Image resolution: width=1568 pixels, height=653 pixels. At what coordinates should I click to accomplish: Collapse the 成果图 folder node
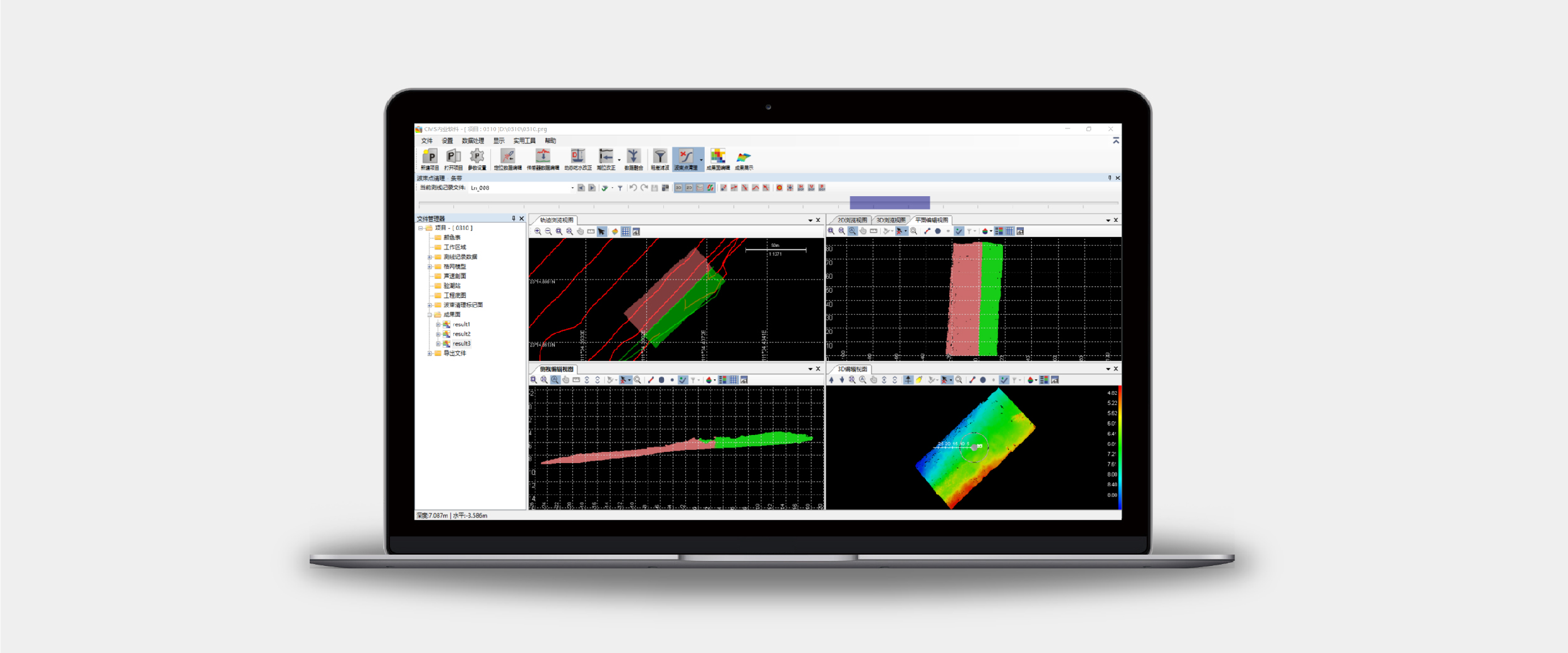click(429, 315)
